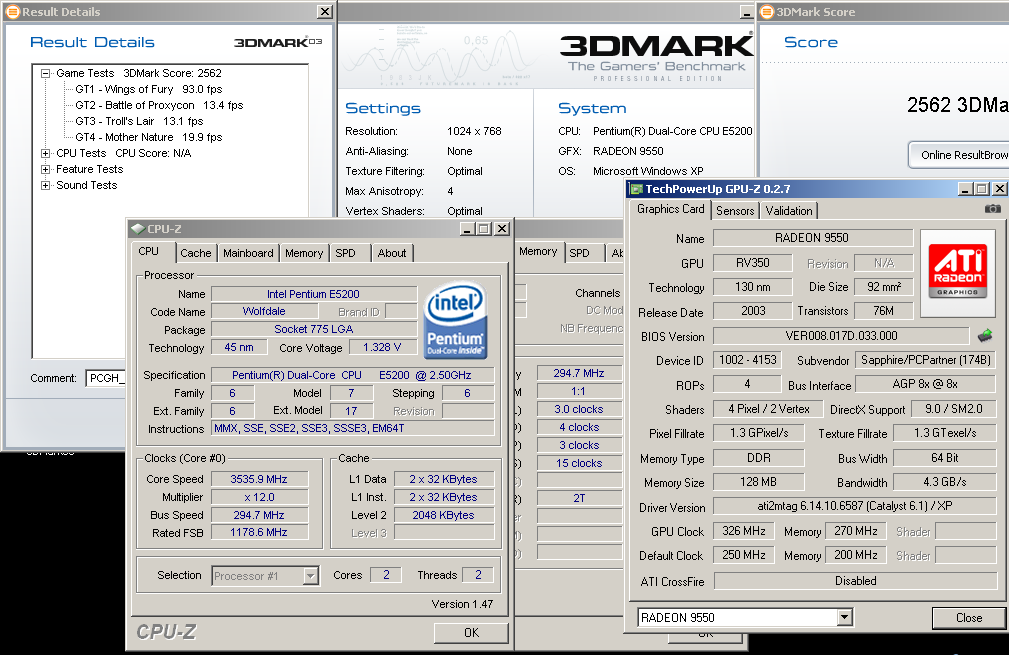Screen dimensions: 1009x655
Task: Click the Bus Interface value AGP 8x @ 8x
Action: [925, 384]
